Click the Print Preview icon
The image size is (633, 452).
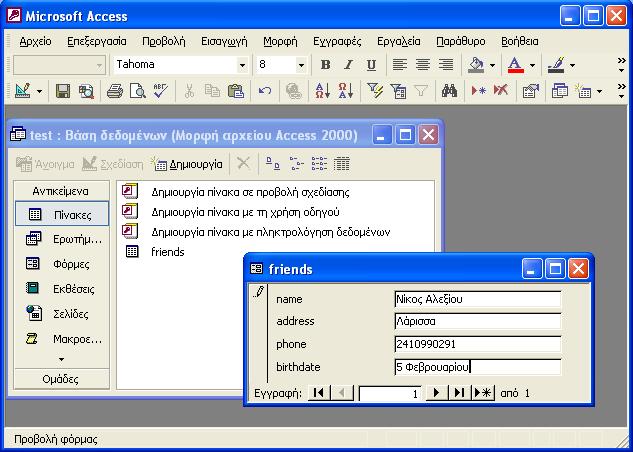click(x=138, y=91)
